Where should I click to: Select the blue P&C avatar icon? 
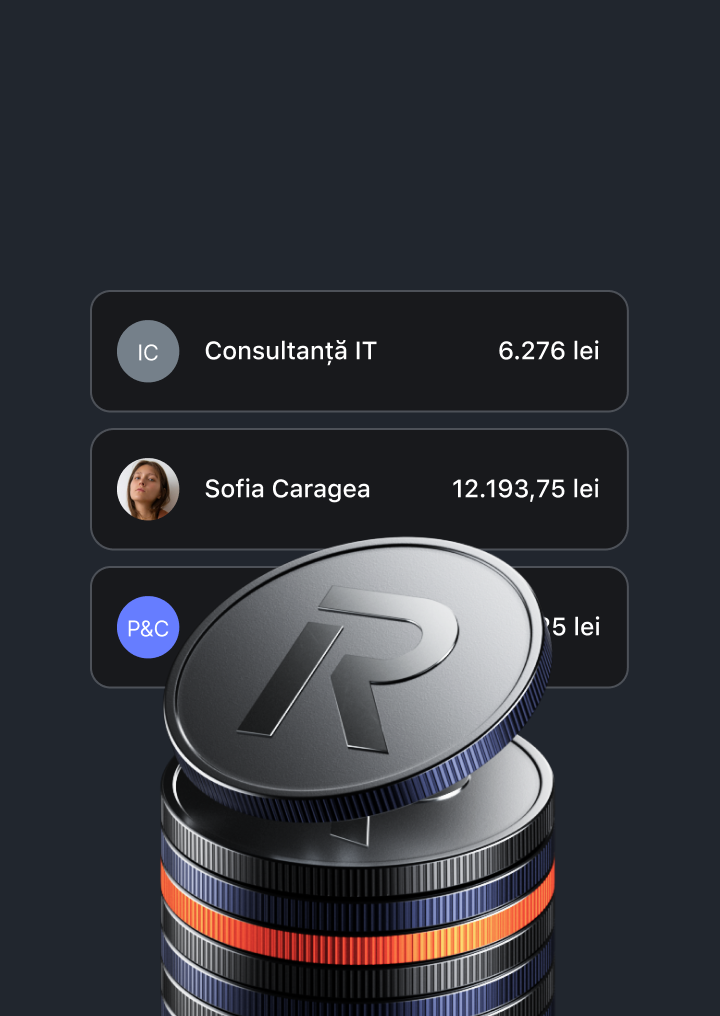[x=148, y=627]
